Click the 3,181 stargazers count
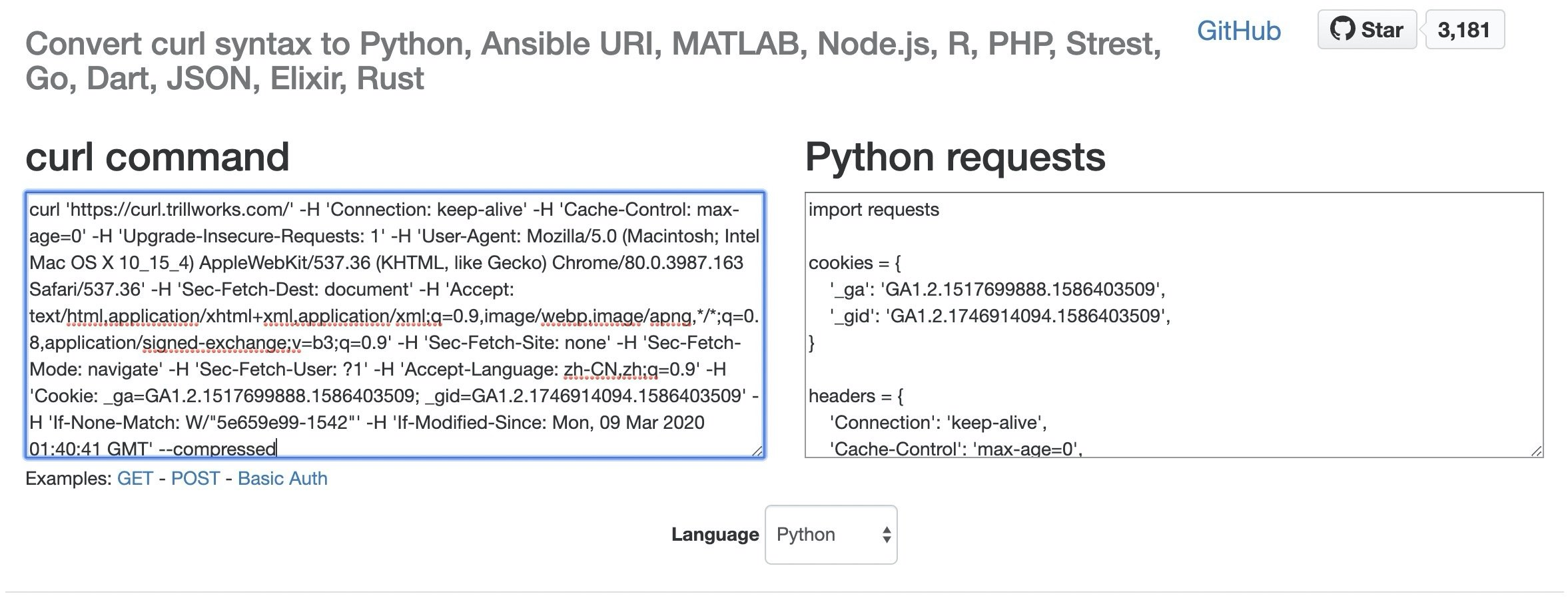This screenshot has height=602, width=1568. pyautogui.click(x=1463, y=30)
